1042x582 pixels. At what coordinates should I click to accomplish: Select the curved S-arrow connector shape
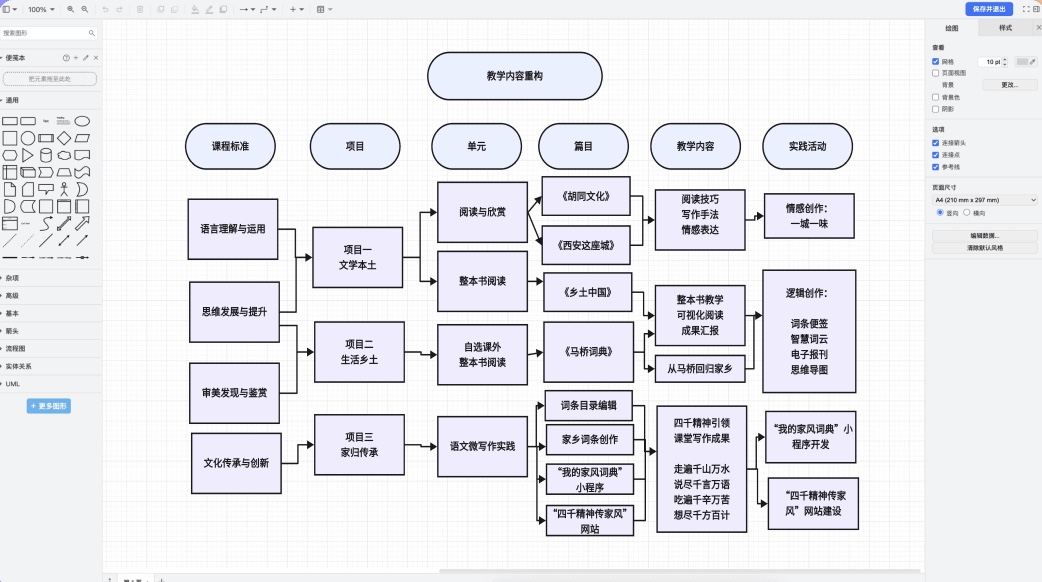point(46,224)
